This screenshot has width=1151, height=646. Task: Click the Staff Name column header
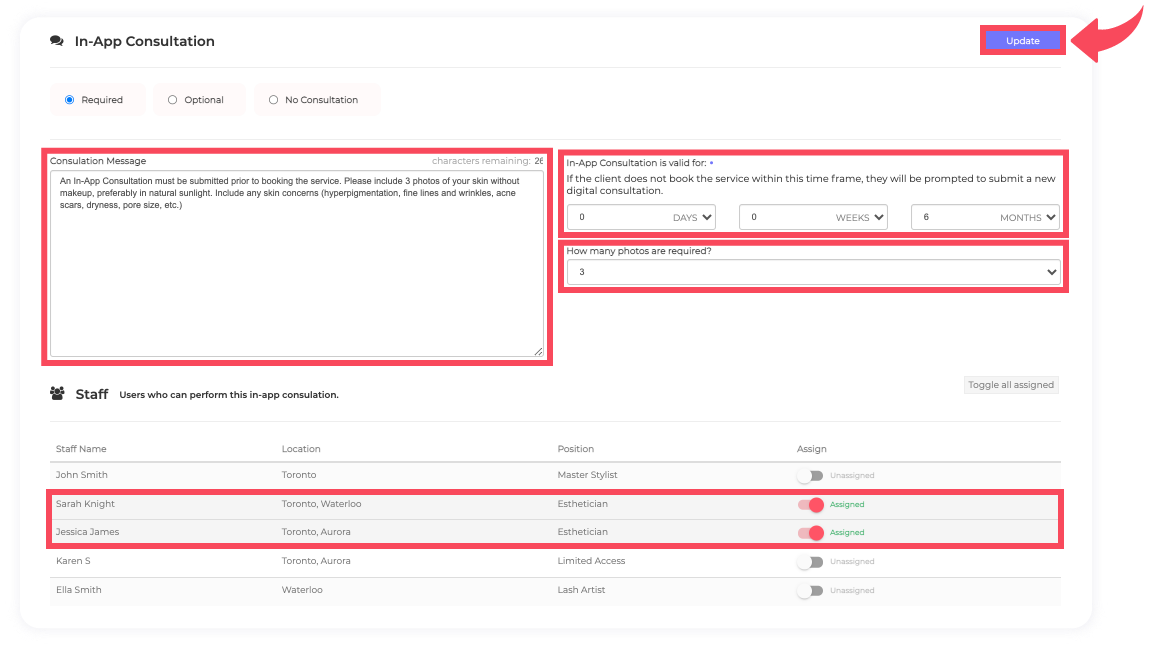(x=81, y=449)
